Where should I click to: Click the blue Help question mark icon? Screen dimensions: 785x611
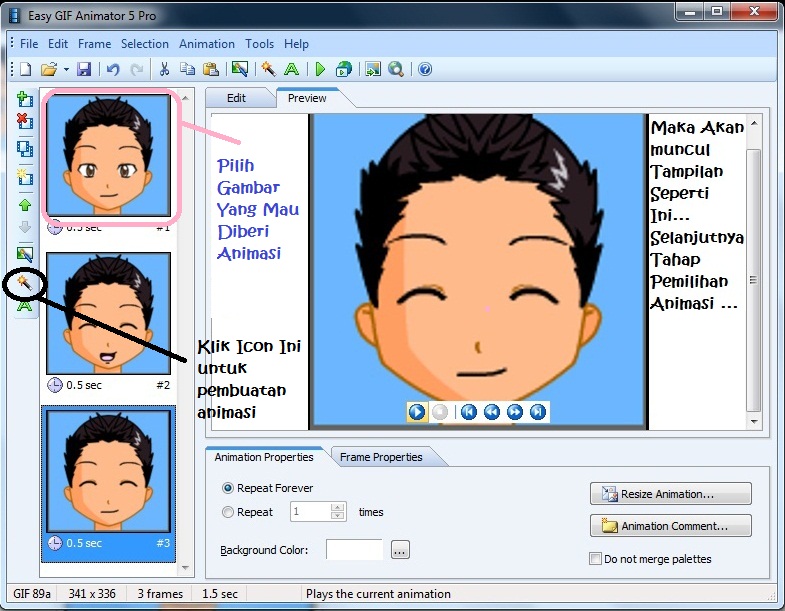click(425, 69)
